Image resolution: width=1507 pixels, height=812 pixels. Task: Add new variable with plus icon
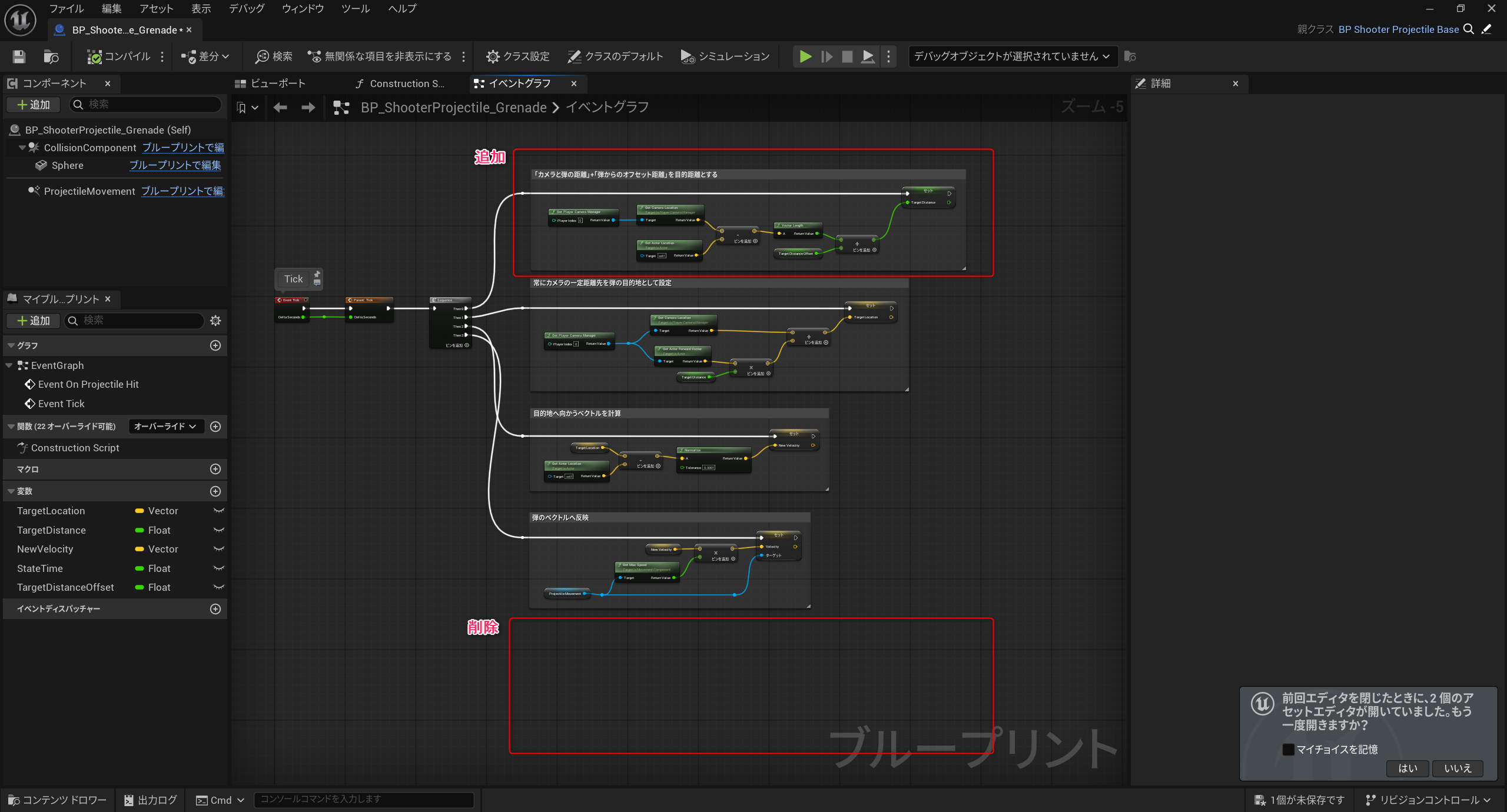click(x=215, y=491)
